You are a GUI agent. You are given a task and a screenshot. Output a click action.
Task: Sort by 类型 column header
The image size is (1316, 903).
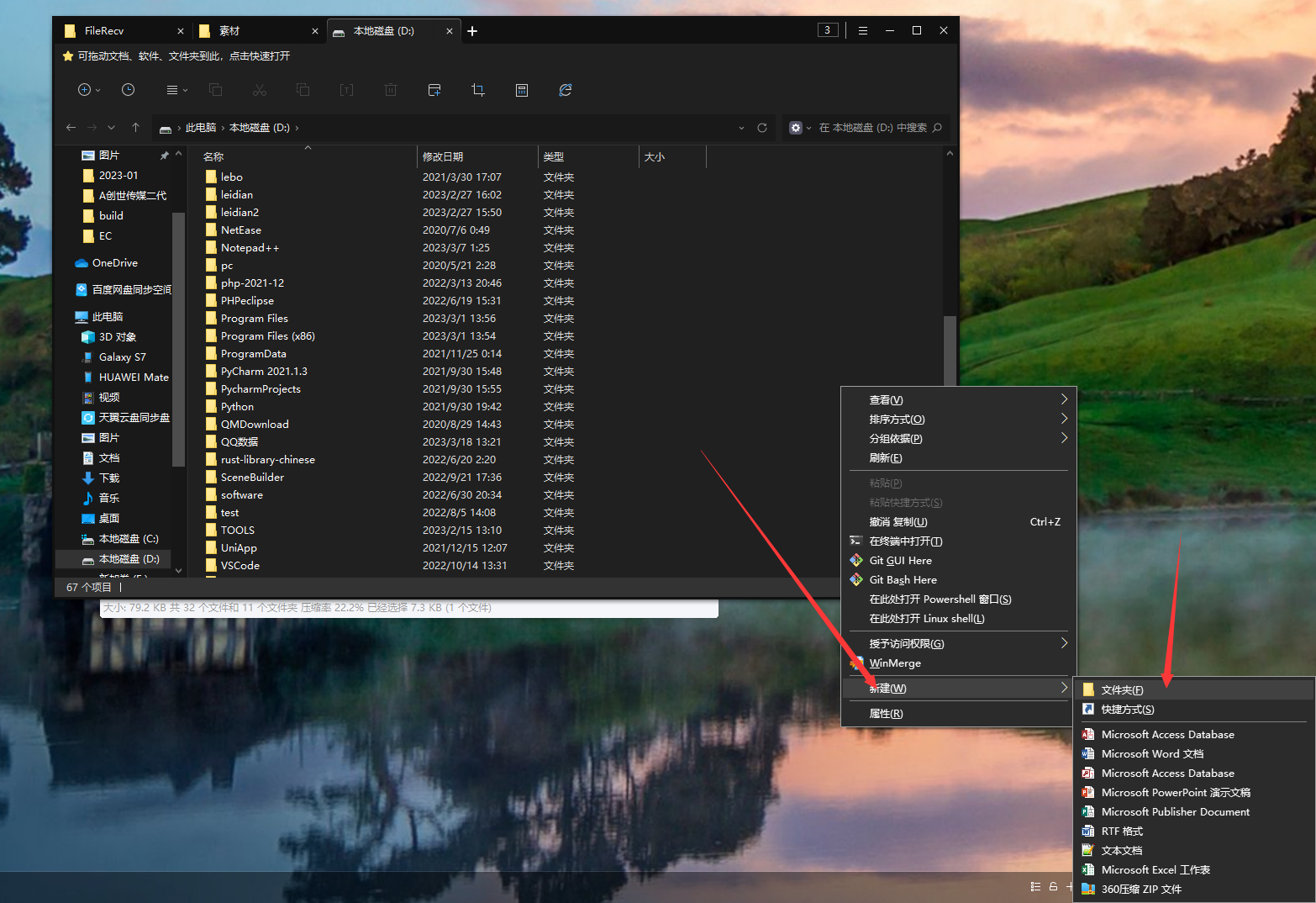tap(588, 157)
